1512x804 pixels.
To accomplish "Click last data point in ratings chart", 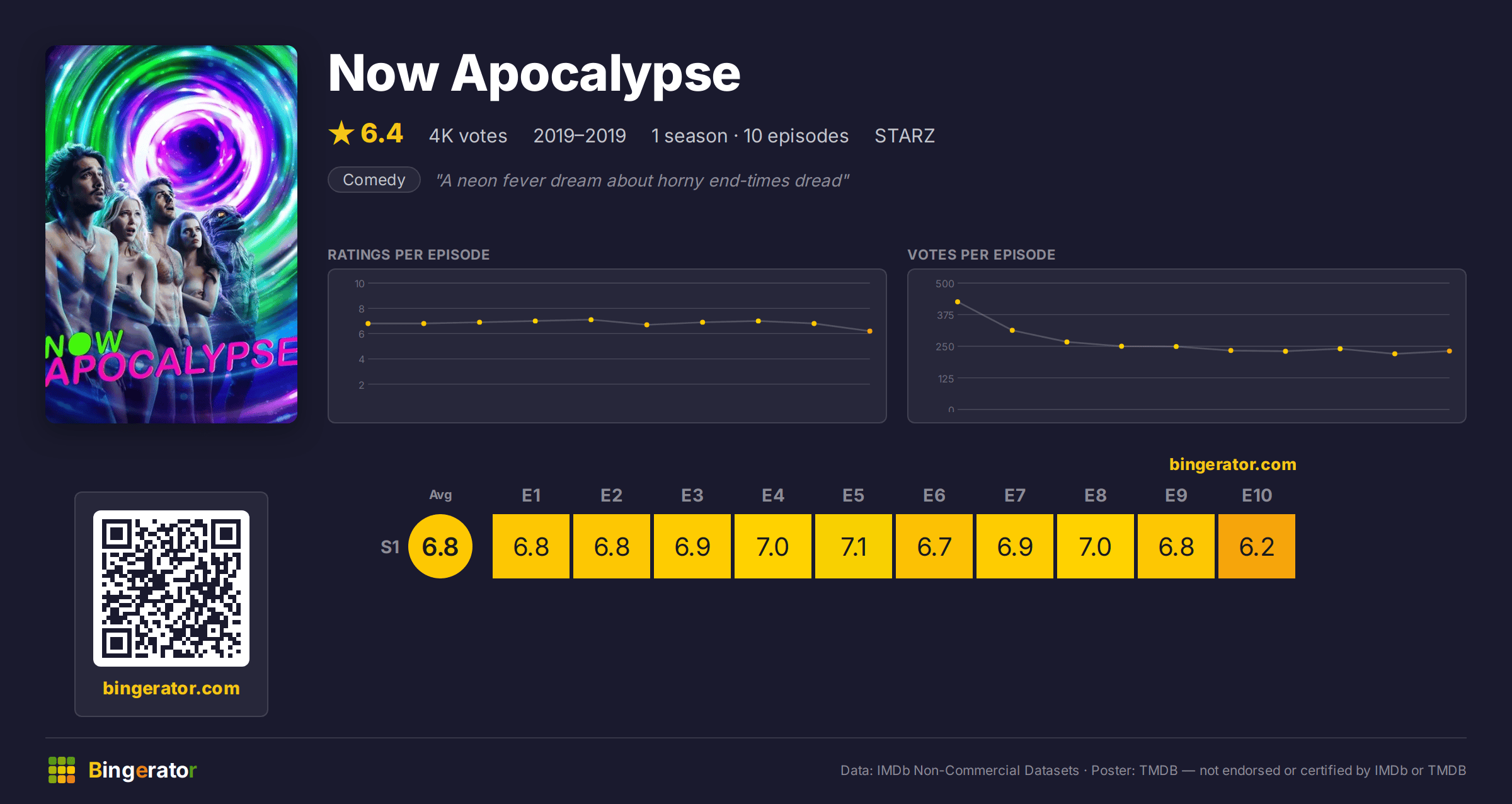I will point(870,331).
